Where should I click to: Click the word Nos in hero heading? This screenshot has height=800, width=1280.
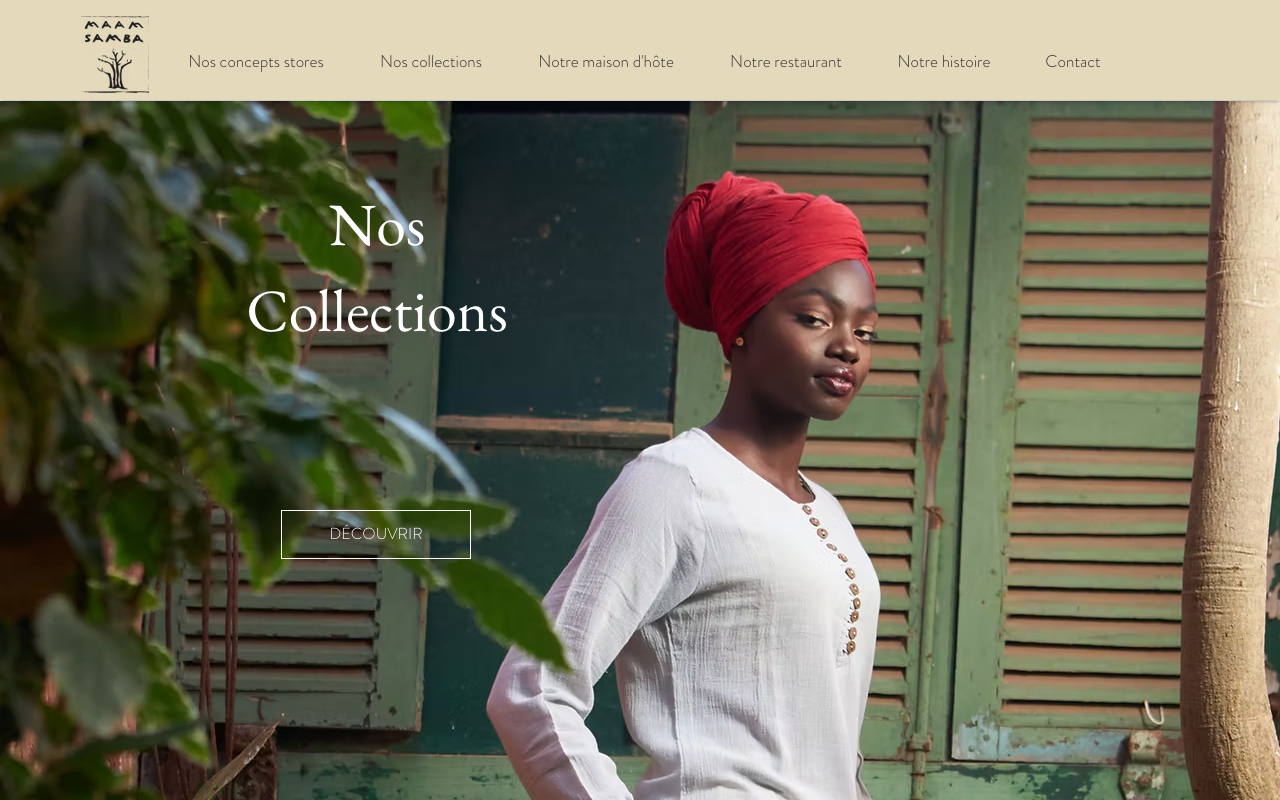[x=377, y=226]
